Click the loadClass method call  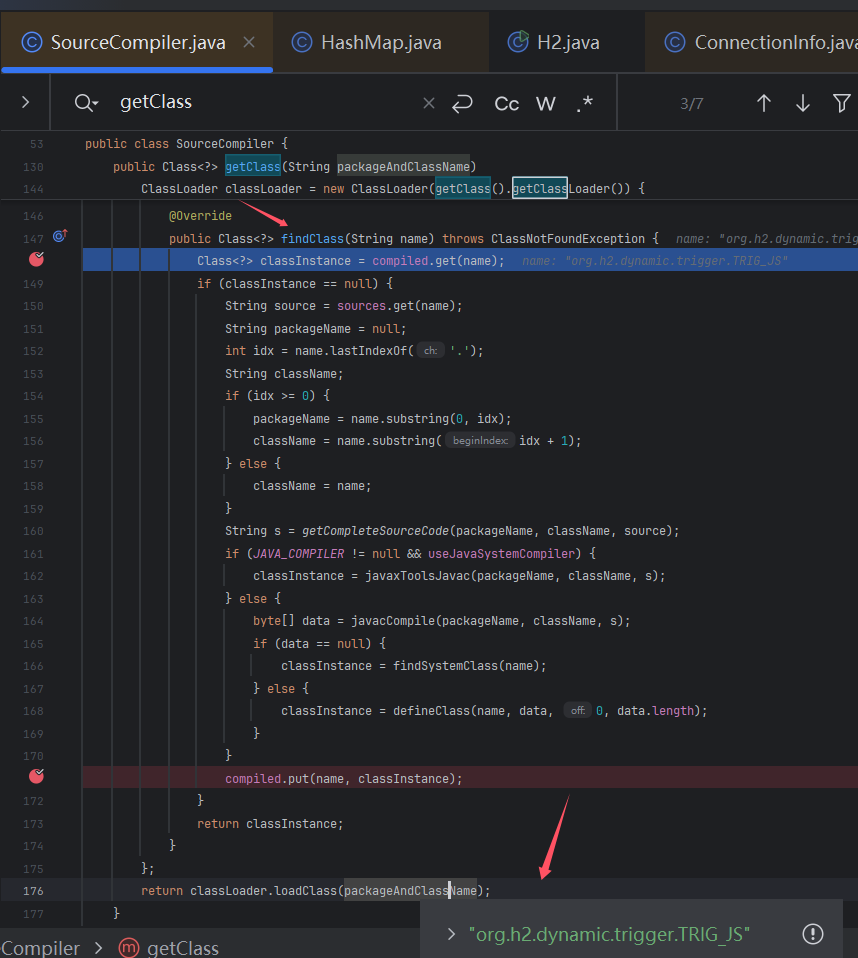coord(306,891)
